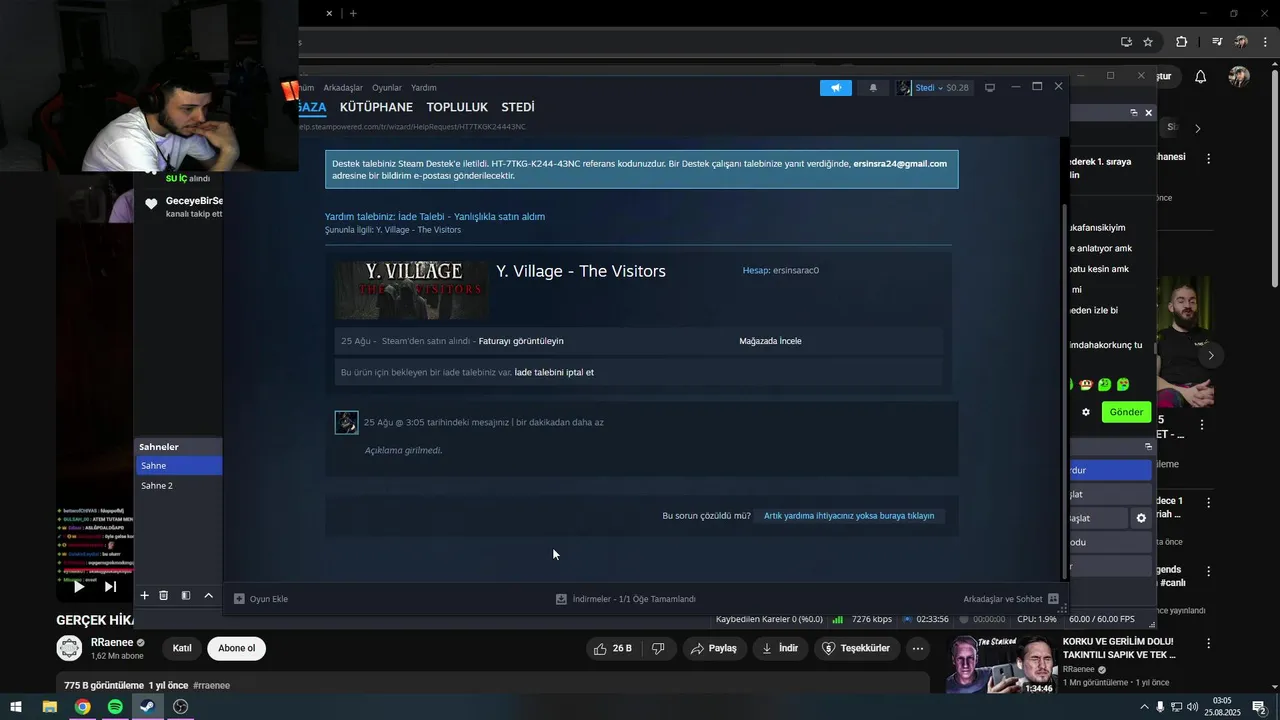Image resolution: width=1280 pixels, height=720 pixels.
Task: Open Steam from the taskbar
Action: pos(147,707)
